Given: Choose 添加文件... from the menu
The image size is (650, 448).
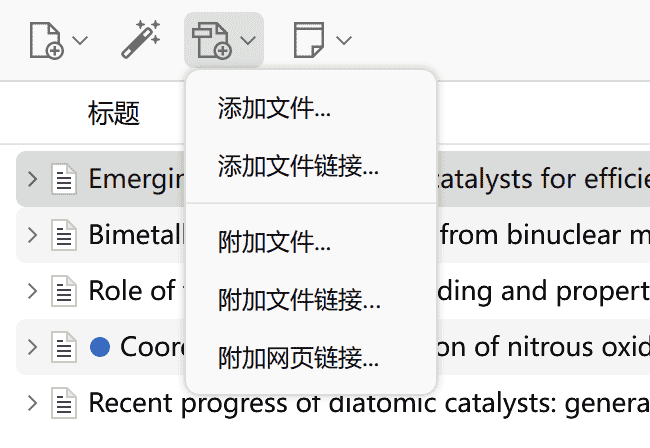Looking at the screenshot, I should 274,109.
